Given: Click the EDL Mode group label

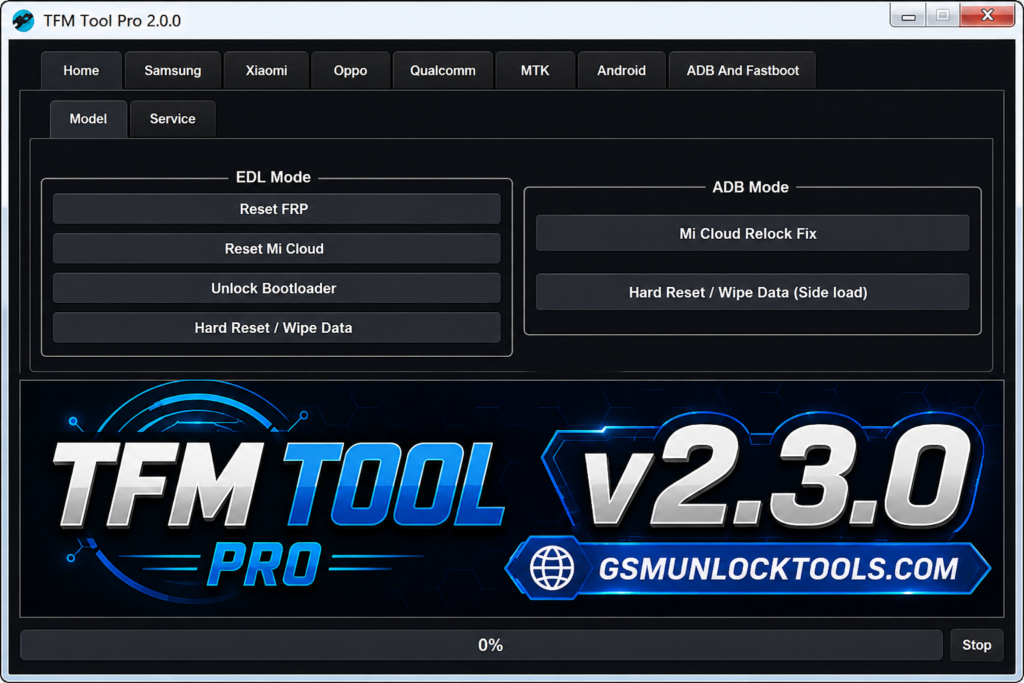Looking at the screenshot, I should (273, 178).
